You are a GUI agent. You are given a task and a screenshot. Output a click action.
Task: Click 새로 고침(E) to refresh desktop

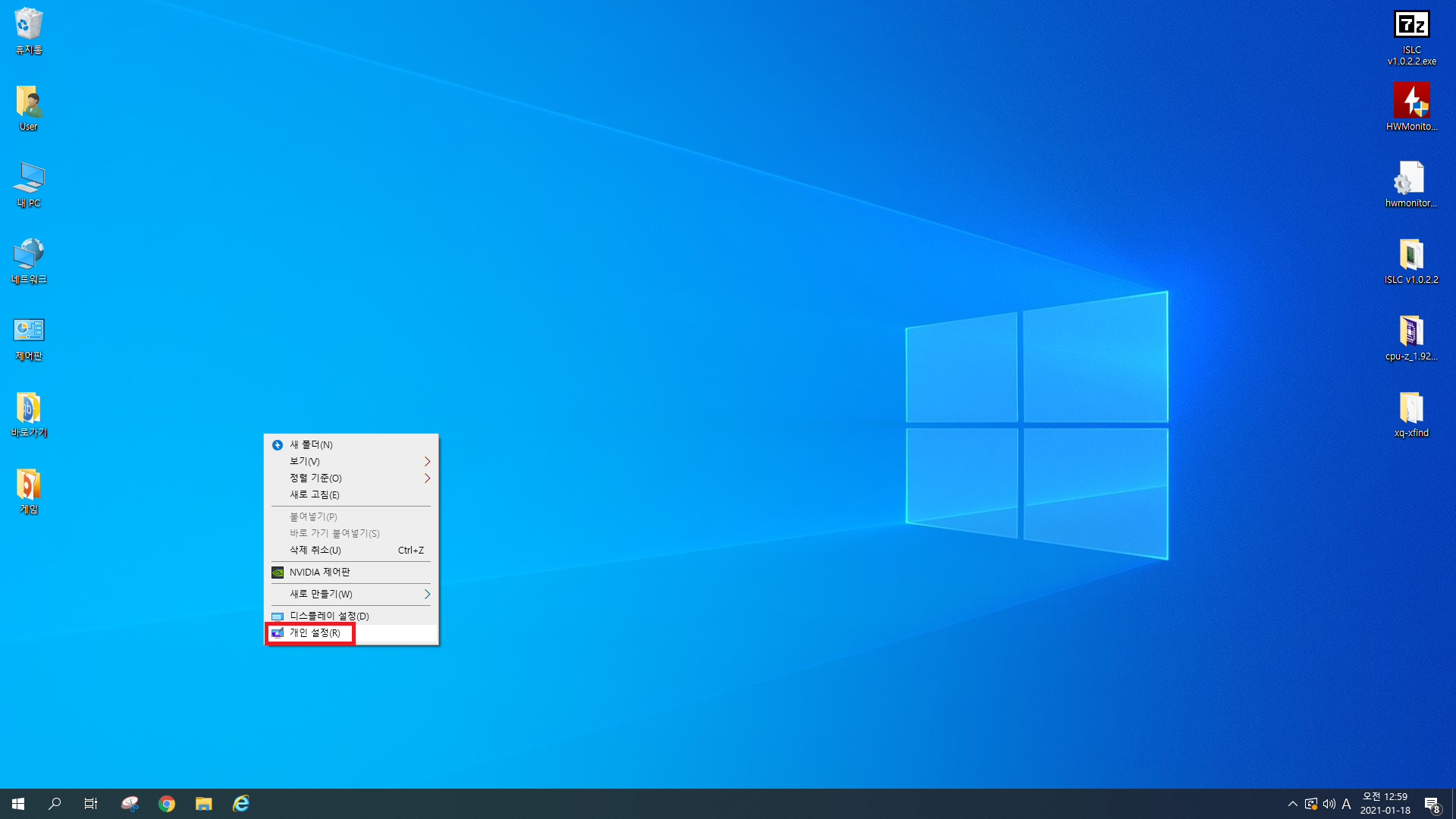point(314,495)
